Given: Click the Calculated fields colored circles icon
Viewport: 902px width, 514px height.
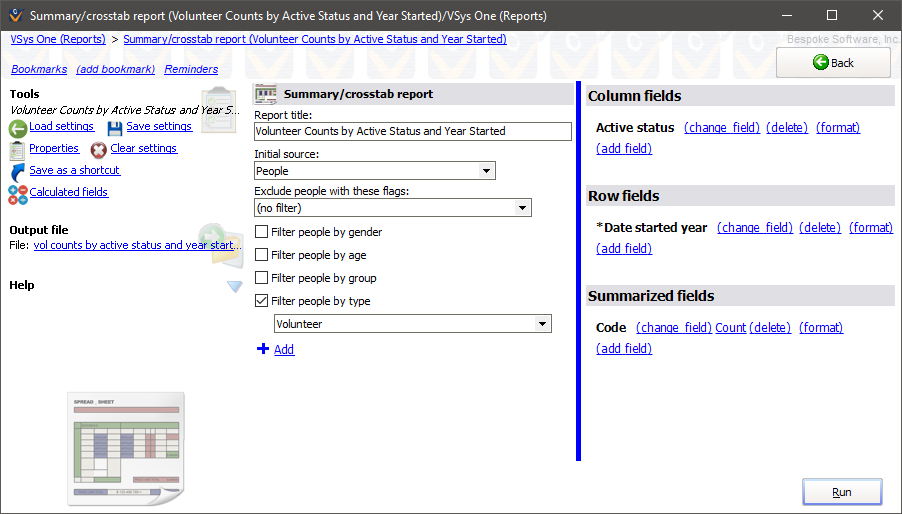Looking at the screenshot, I should pyautogui.click(x=18, y=195).
